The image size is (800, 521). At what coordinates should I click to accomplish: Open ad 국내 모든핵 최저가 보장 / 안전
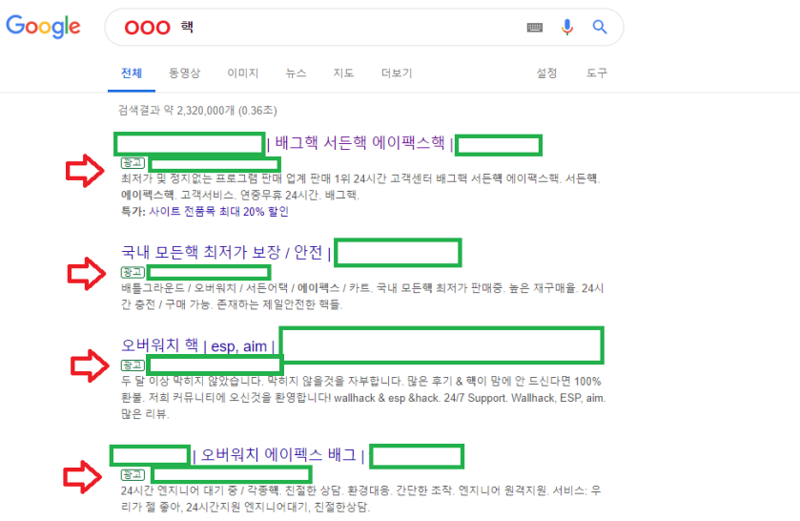click(x=222, y=252)
